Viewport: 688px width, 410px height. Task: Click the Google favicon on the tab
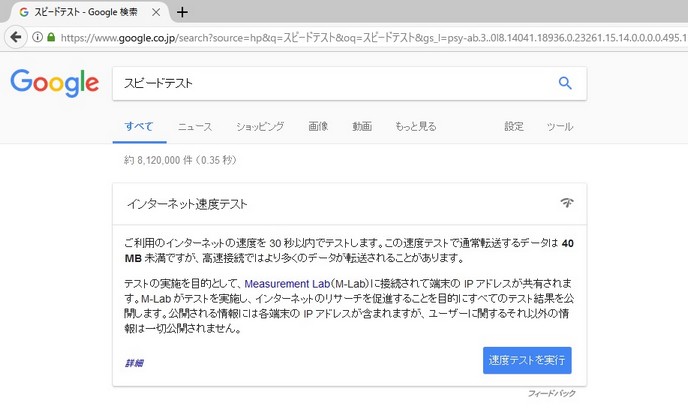(24, 12)
